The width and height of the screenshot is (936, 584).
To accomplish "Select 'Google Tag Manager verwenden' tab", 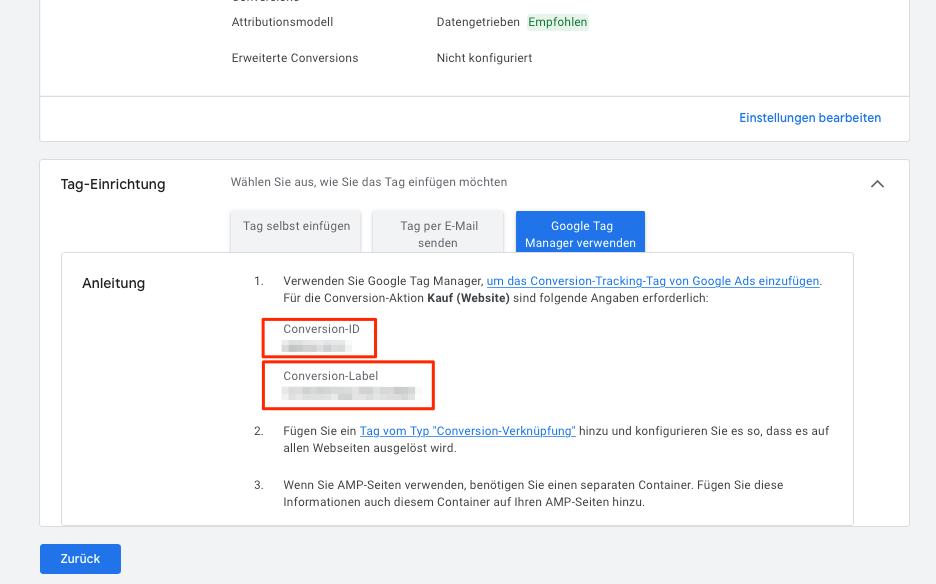I will [580, 231].
